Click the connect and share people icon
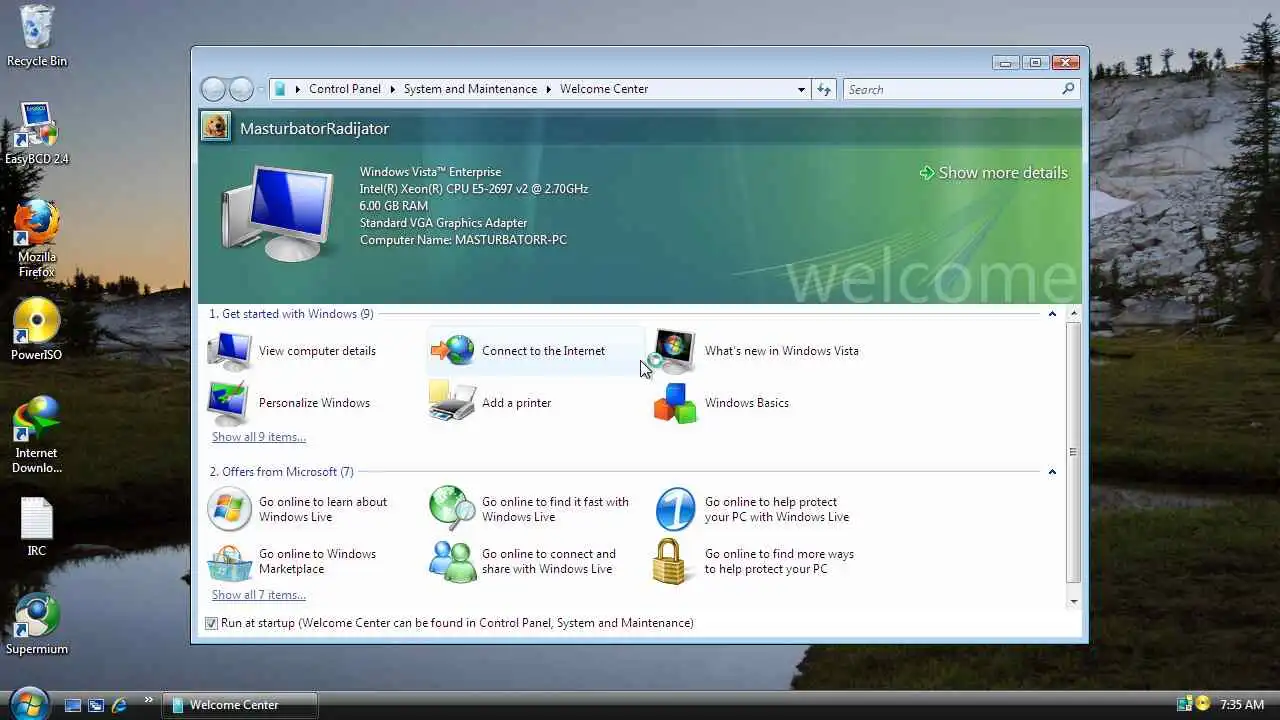This screenshot has height=720, width=1280. click(452, 562)
